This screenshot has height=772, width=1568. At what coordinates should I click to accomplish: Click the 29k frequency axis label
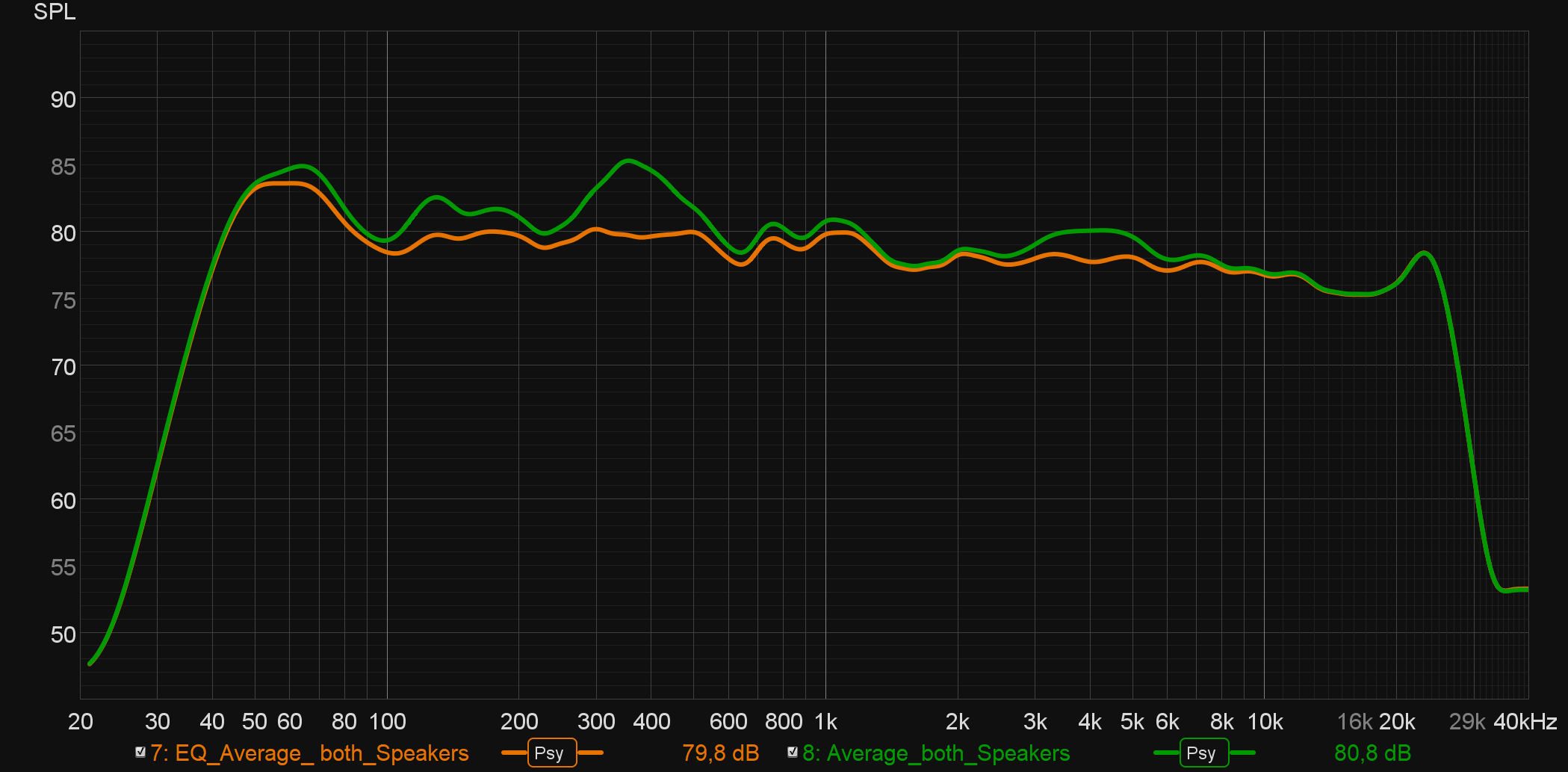coord(1467,721)
